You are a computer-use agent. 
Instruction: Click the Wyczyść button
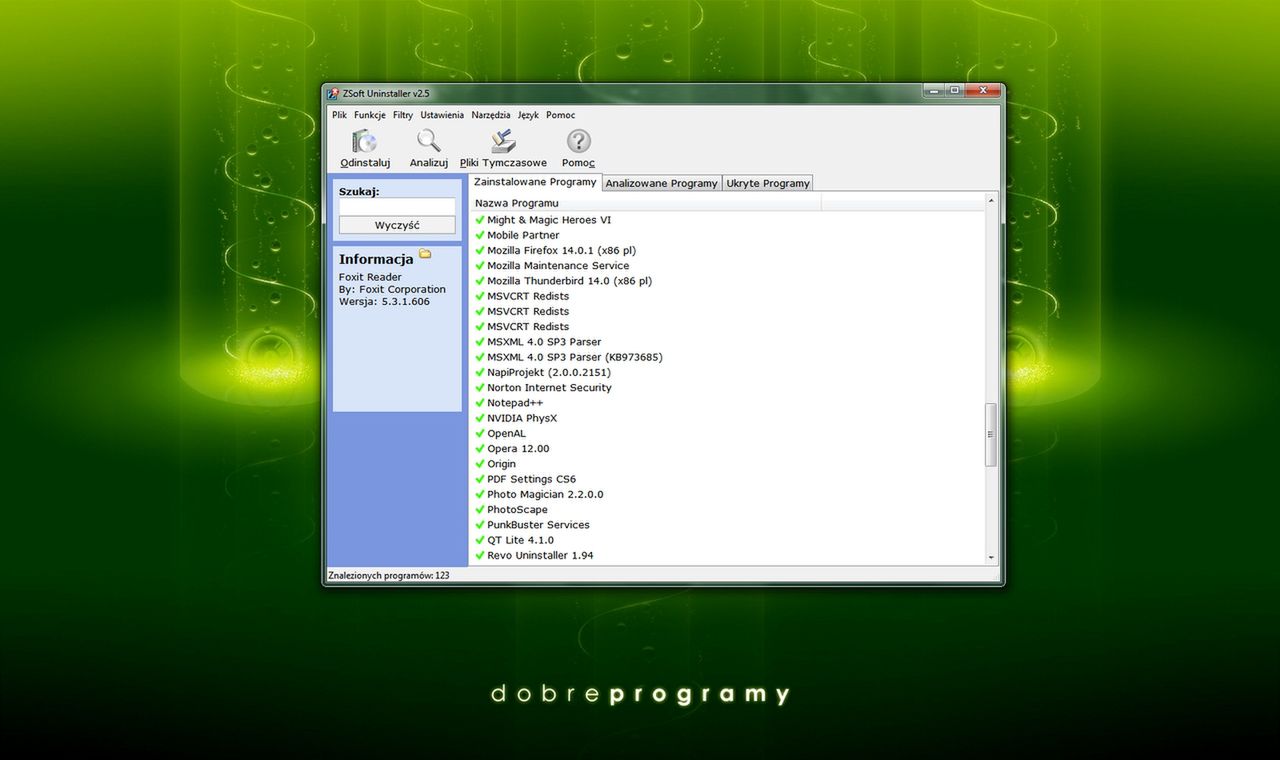[396, 224]
